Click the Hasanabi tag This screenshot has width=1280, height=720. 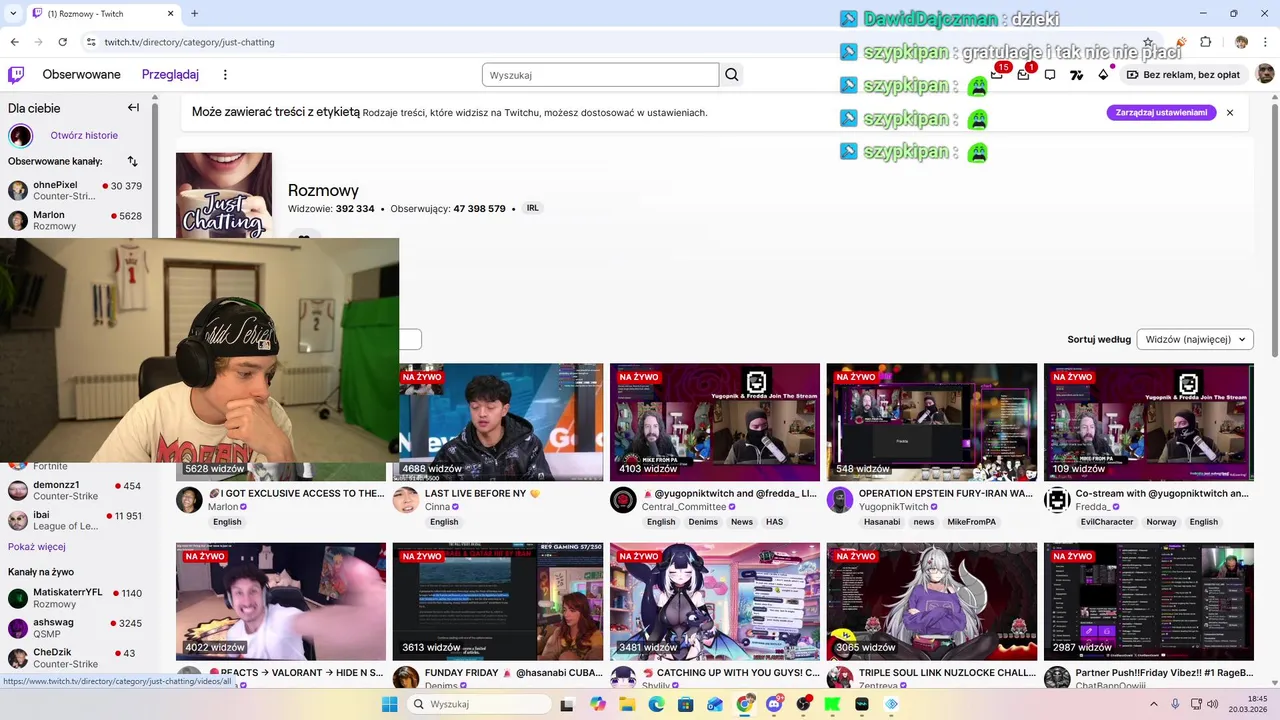pos(882,522)
